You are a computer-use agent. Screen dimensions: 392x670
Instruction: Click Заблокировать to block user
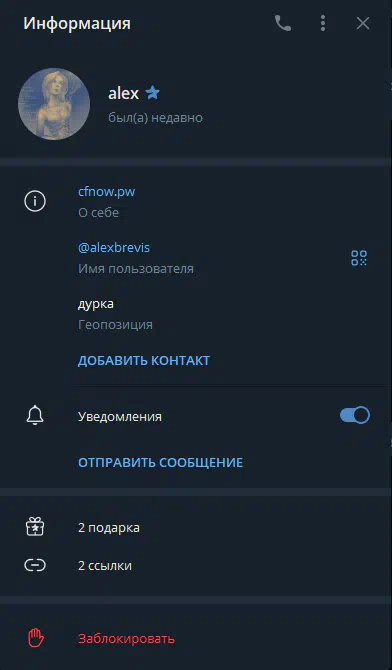pos(126,639)
